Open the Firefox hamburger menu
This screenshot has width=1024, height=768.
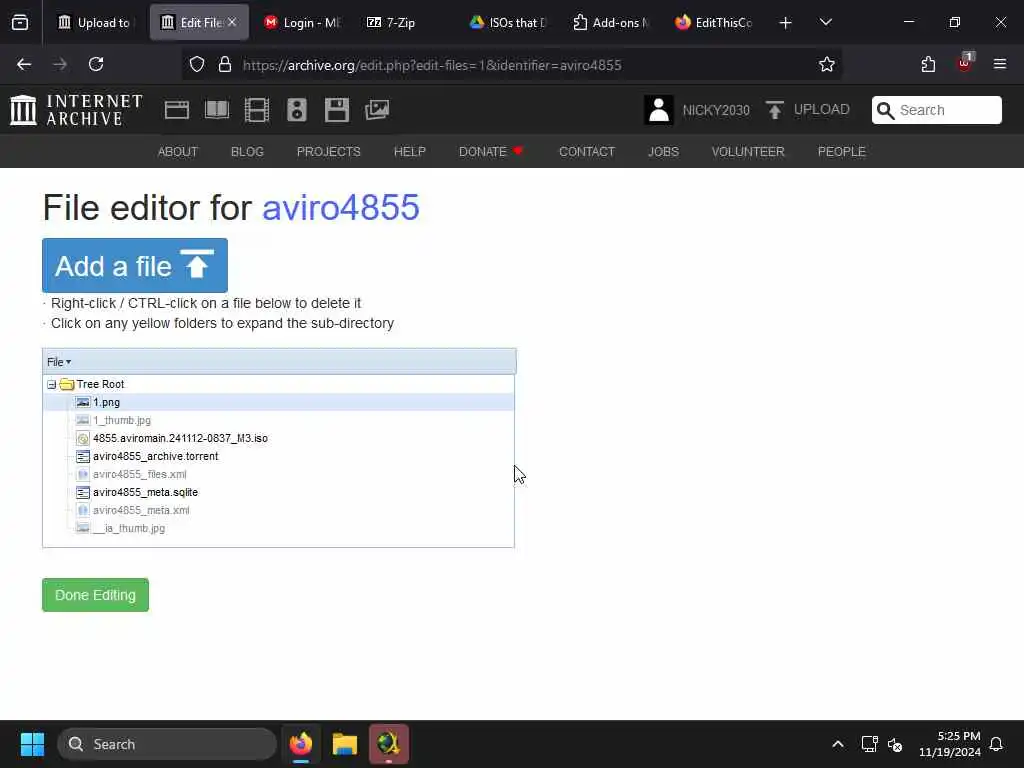pos(1000,64)
